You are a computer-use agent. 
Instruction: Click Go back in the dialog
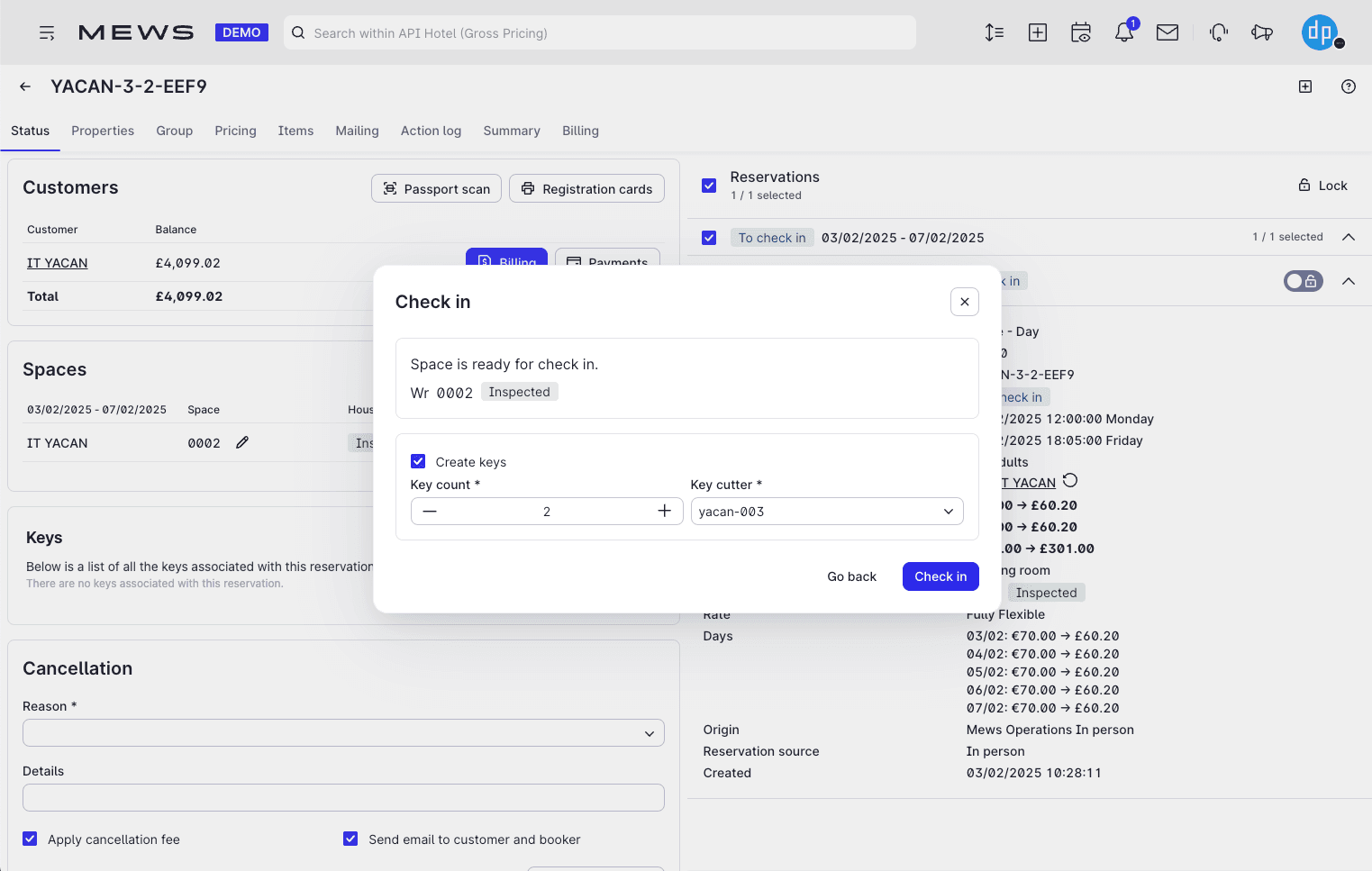851,576
